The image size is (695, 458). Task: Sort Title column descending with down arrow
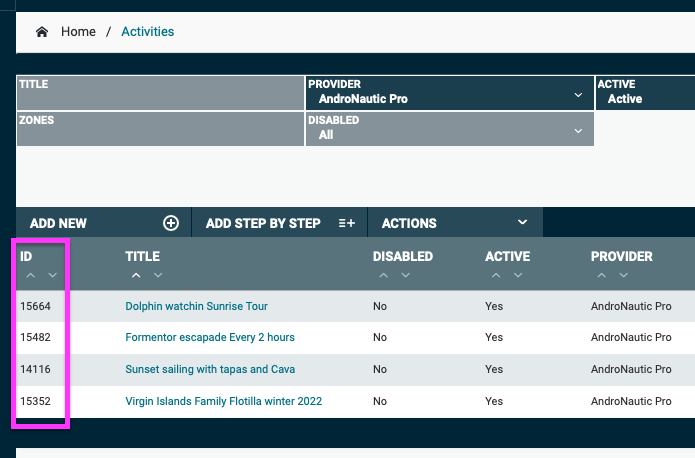point(158,275)
